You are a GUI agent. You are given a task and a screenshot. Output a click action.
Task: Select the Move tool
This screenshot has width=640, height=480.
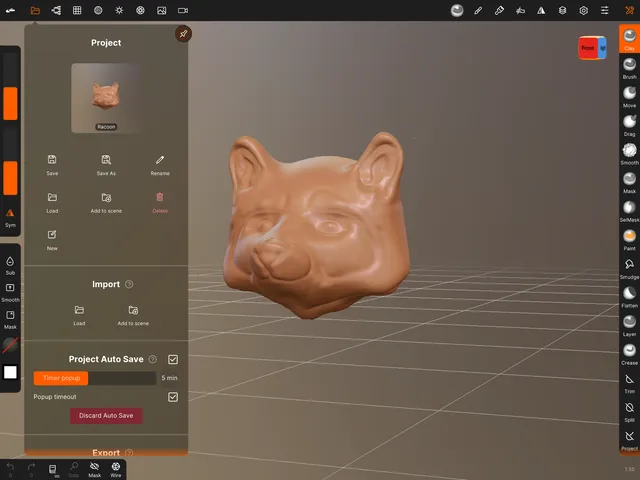tap(629, 97)
